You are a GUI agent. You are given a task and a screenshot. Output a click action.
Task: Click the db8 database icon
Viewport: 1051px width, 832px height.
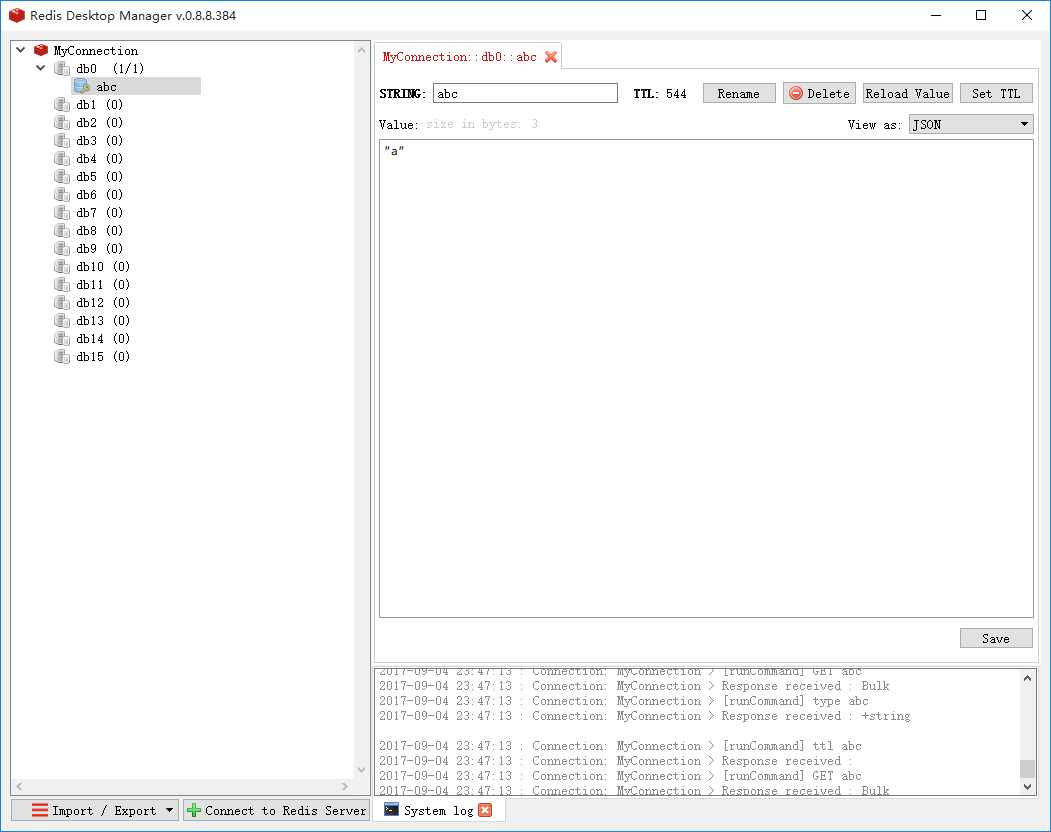click(x=62, y=231)
